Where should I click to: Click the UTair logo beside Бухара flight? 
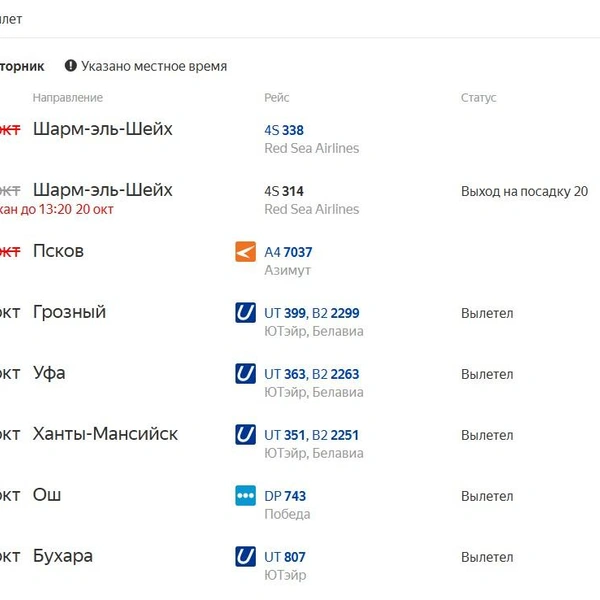(x=245, y=556)
